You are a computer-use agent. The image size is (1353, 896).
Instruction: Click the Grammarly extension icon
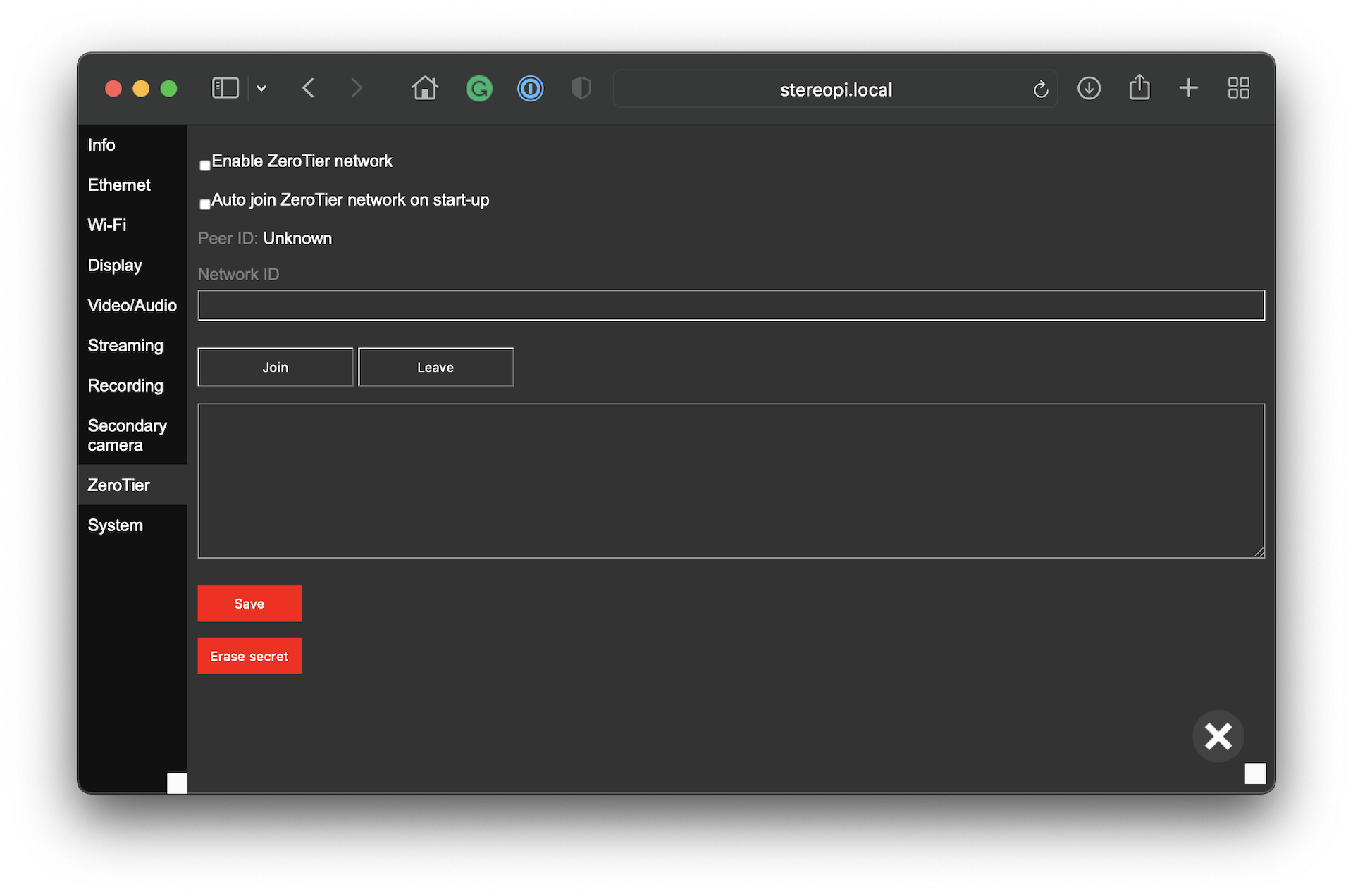(479, 89)
